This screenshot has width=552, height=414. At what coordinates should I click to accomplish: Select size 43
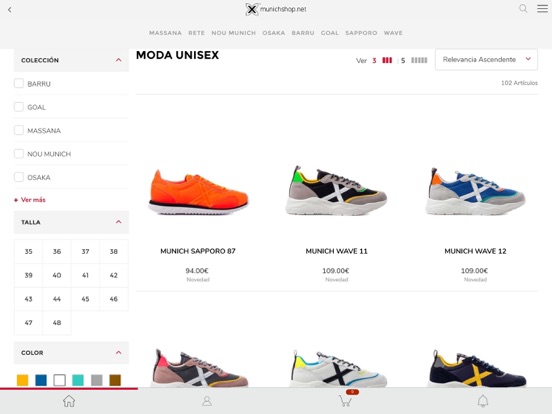coord(29,299)
